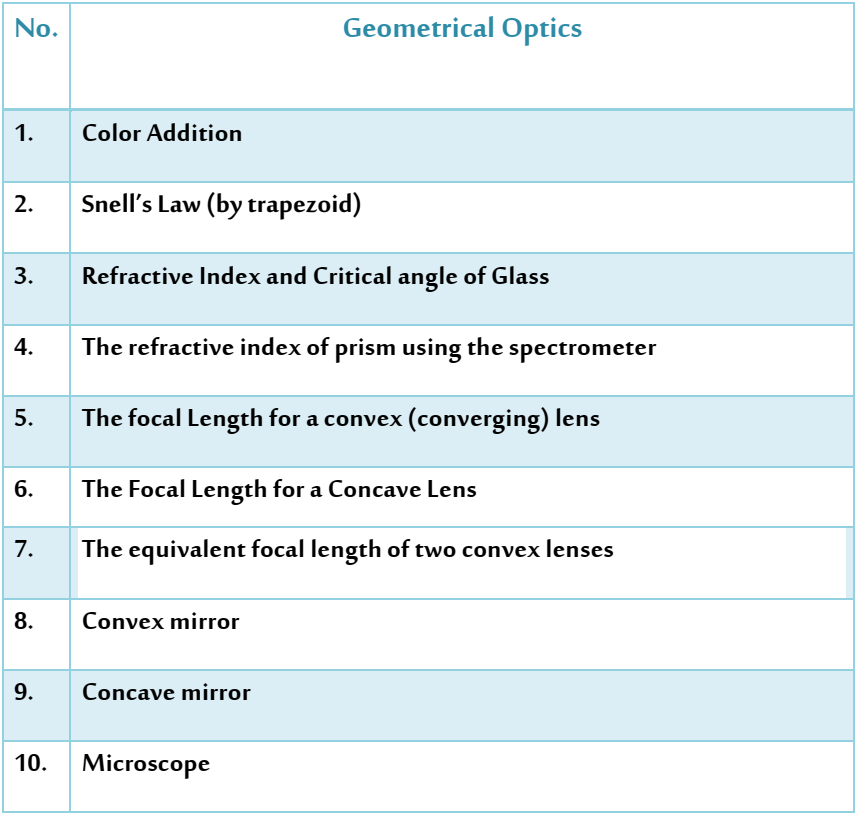The image size is (860, 820).
Task: Open "Snell's Law (by trapezoid)" experiment
Action: tap(221, 206)
